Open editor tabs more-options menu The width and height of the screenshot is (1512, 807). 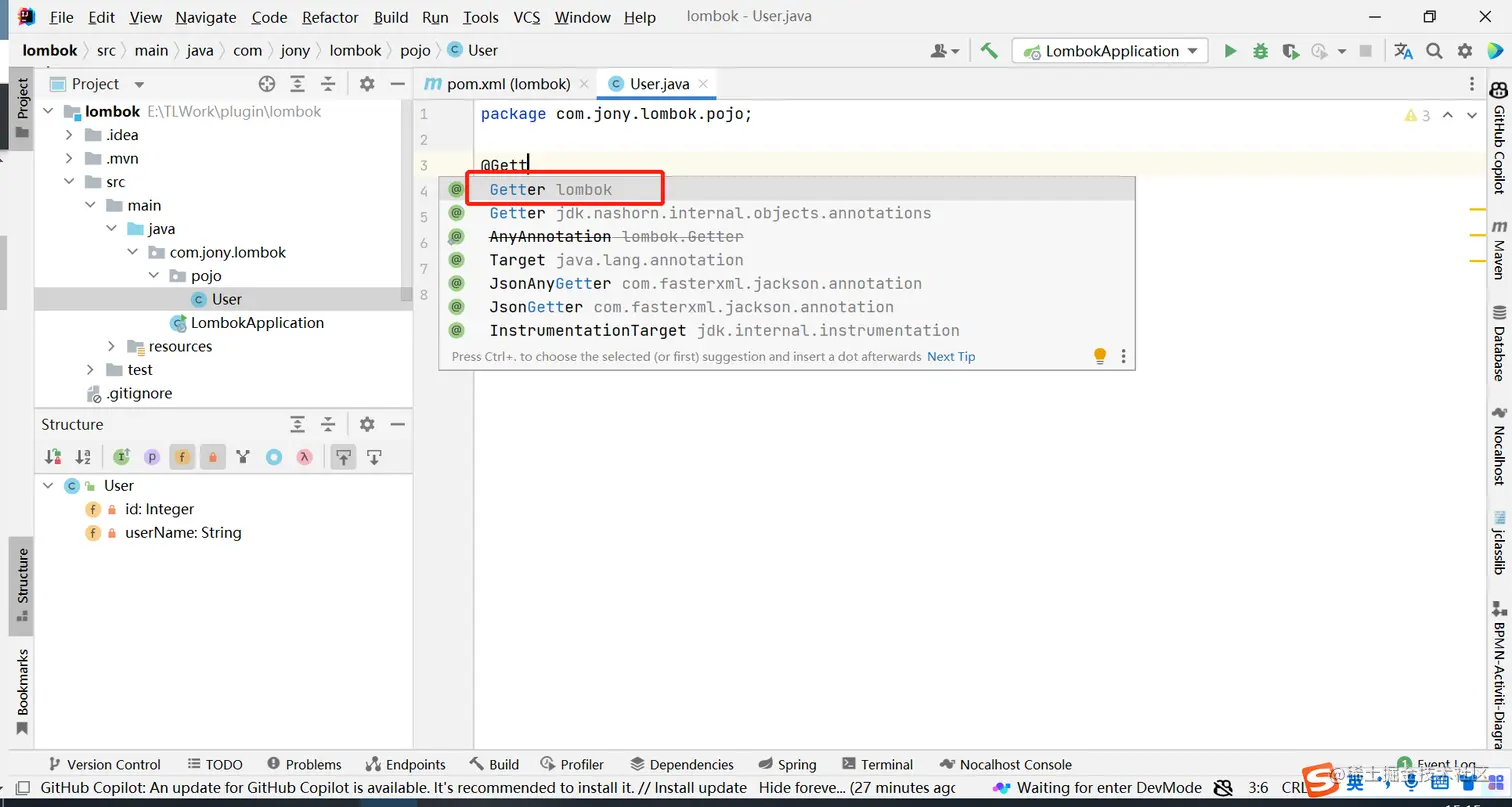pos(1472,84)
